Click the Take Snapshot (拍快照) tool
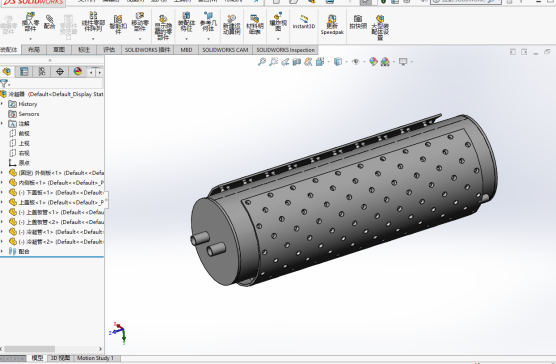This screenshot has height=364, width=556. [358, 22]
